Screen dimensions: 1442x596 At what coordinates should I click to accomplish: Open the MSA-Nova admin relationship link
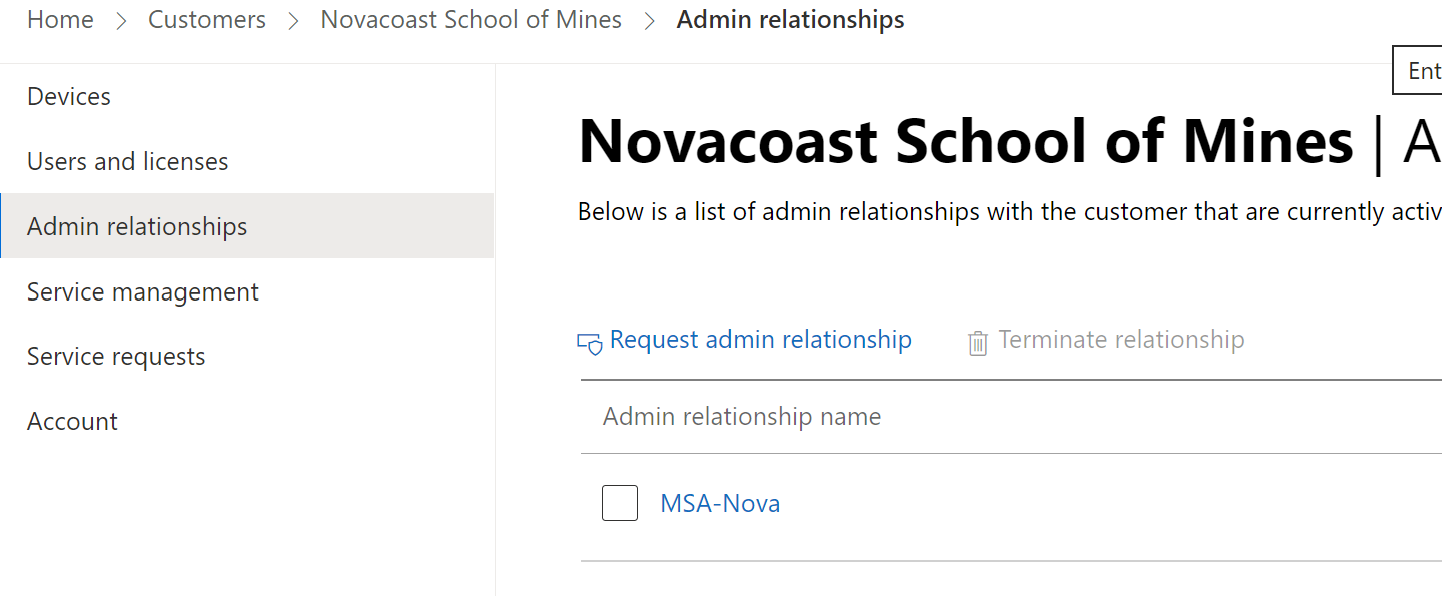tap(720, 503)
